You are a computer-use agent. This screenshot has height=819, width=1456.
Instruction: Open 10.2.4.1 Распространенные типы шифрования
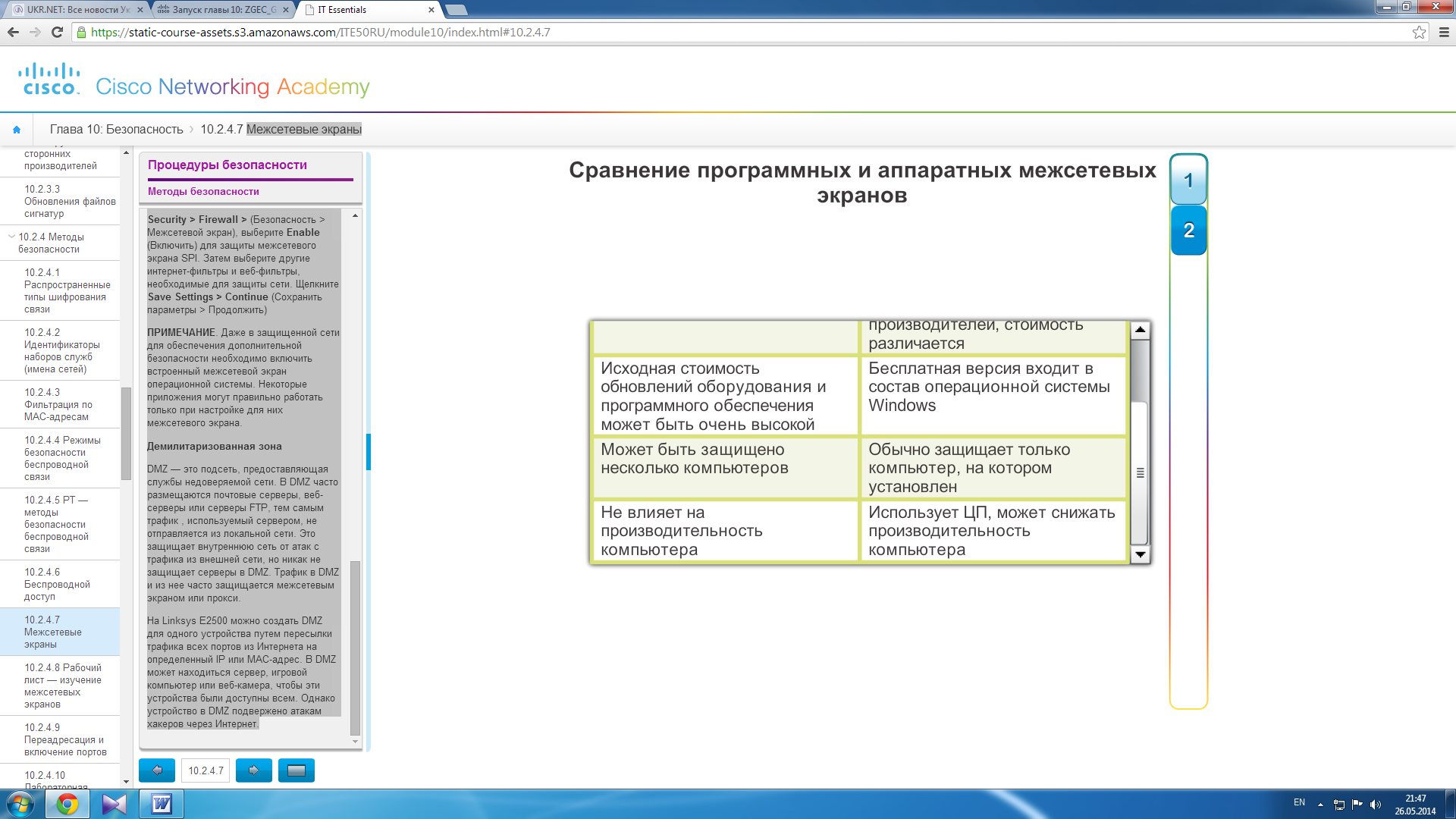pos(60,290)
